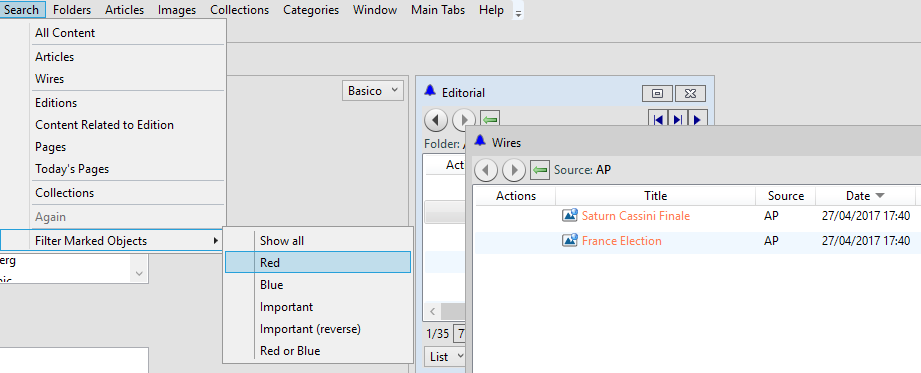Select Content Related to Edition
The width and height of the screenshot is (921, 373).
(x=113, y=125)
